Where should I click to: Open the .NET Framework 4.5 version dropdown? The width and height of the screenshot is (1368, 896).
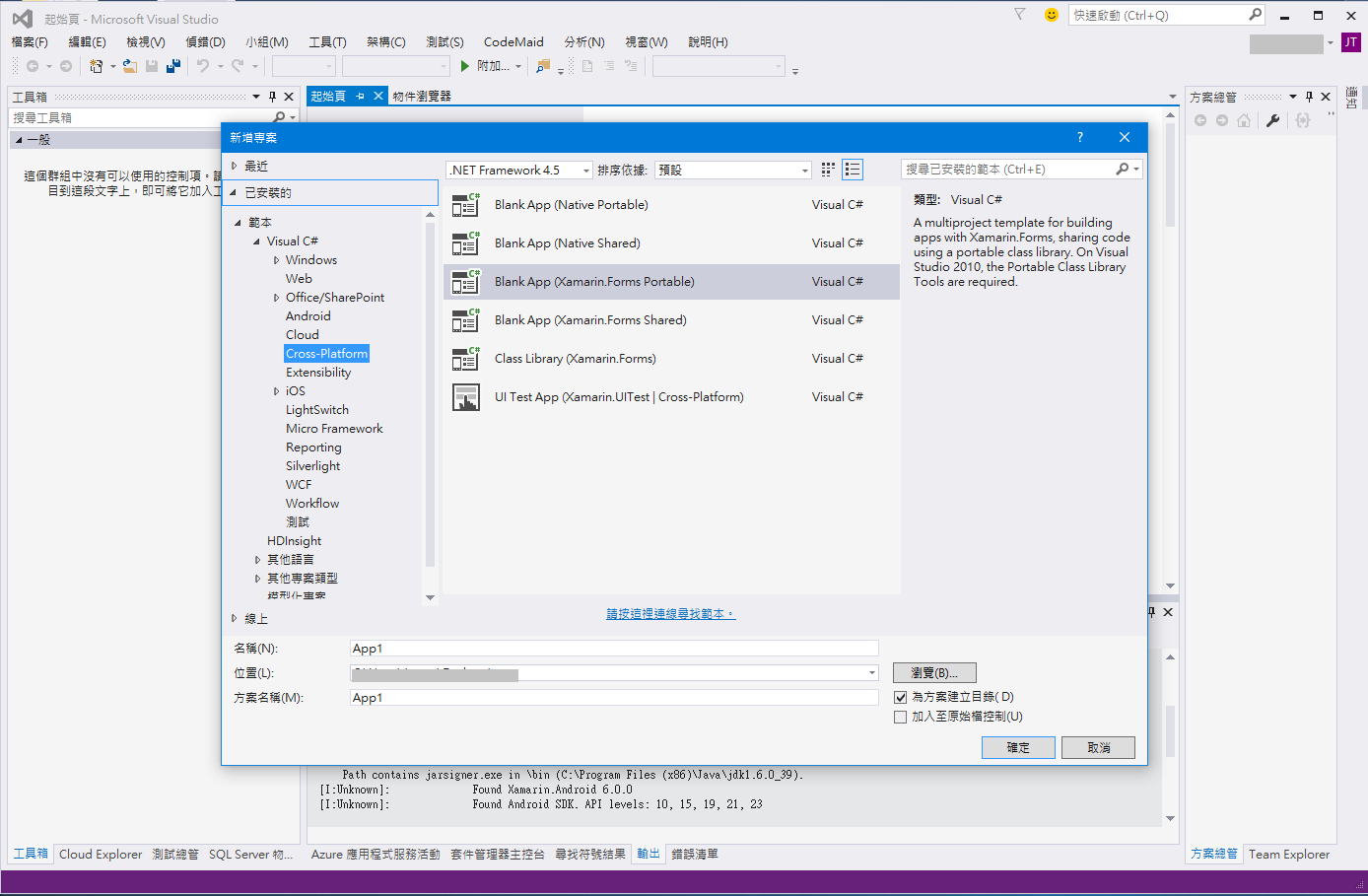(x=519, y=170)
